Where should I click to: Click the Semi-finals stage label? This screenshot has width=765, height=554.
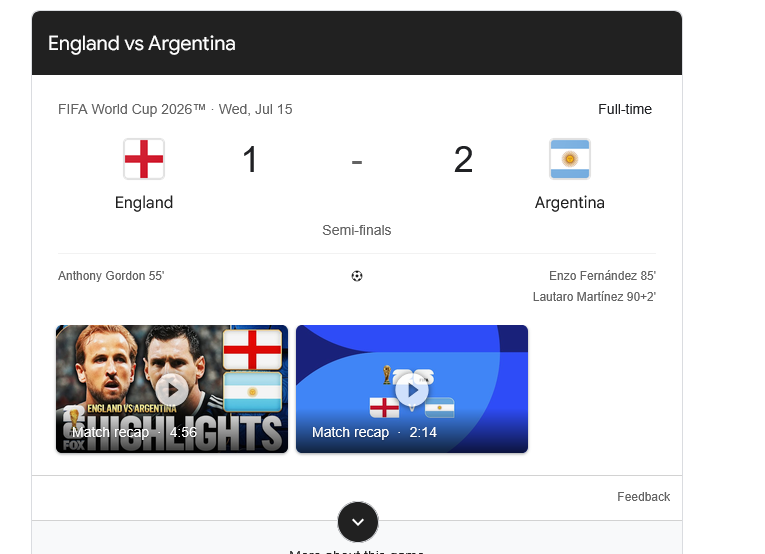click(x=357, y=230)
